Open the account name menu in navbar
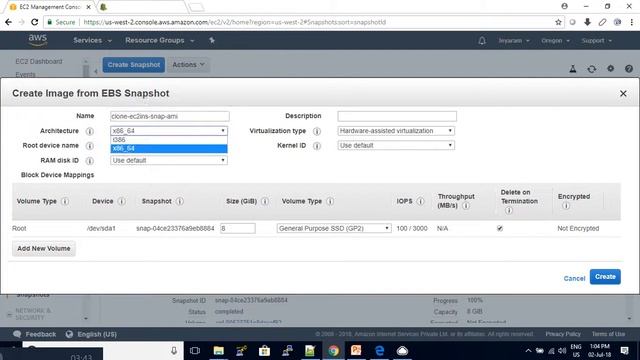Viewport: 640px width, 360px height. click(513, 41)
